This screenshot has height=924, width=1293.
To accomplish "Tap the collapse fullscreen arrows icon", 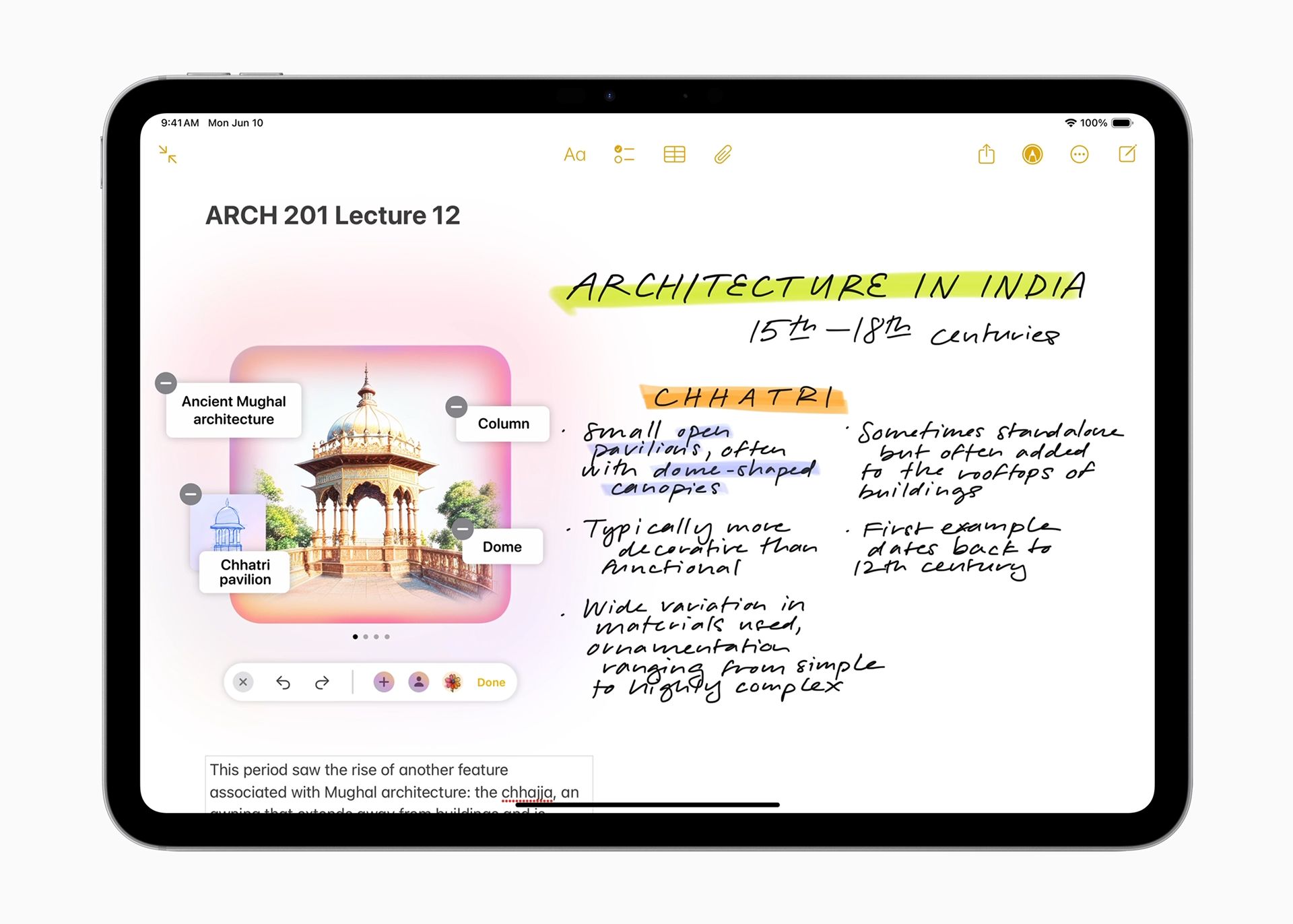I will click(x=168, y=155).
